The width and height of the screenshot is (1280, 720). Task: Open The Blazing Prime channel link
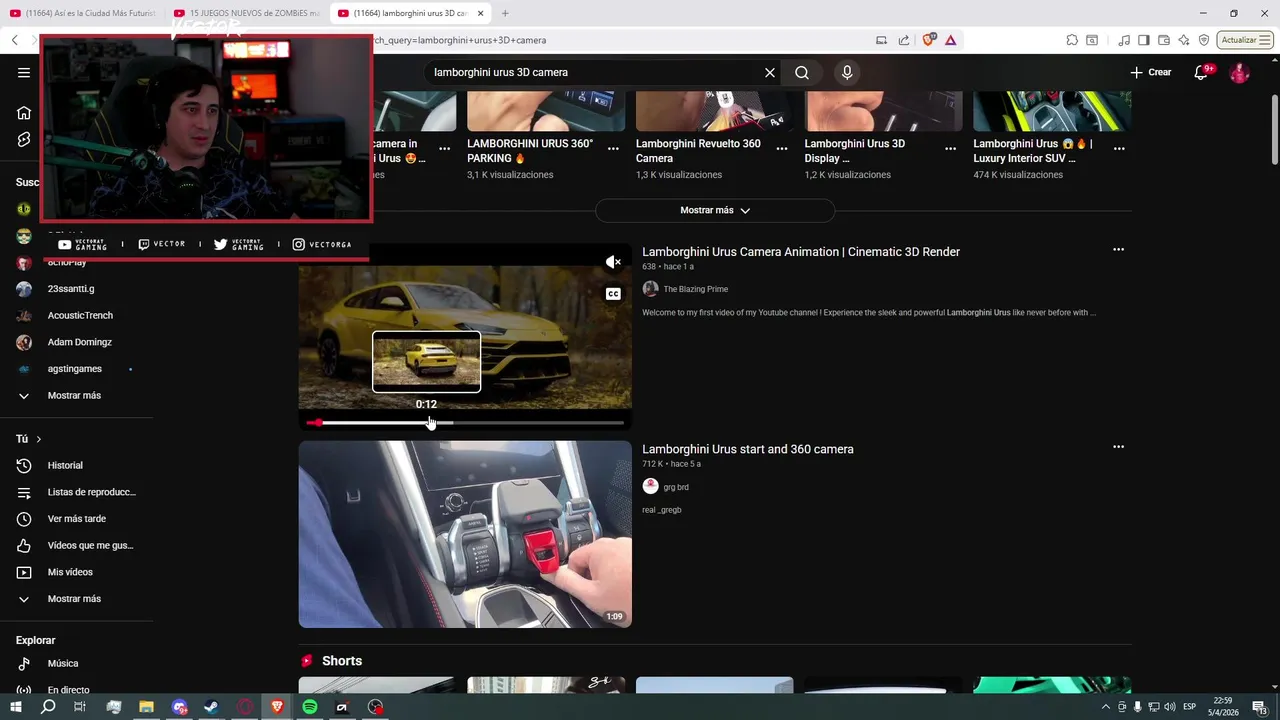[x=695, y=289]
